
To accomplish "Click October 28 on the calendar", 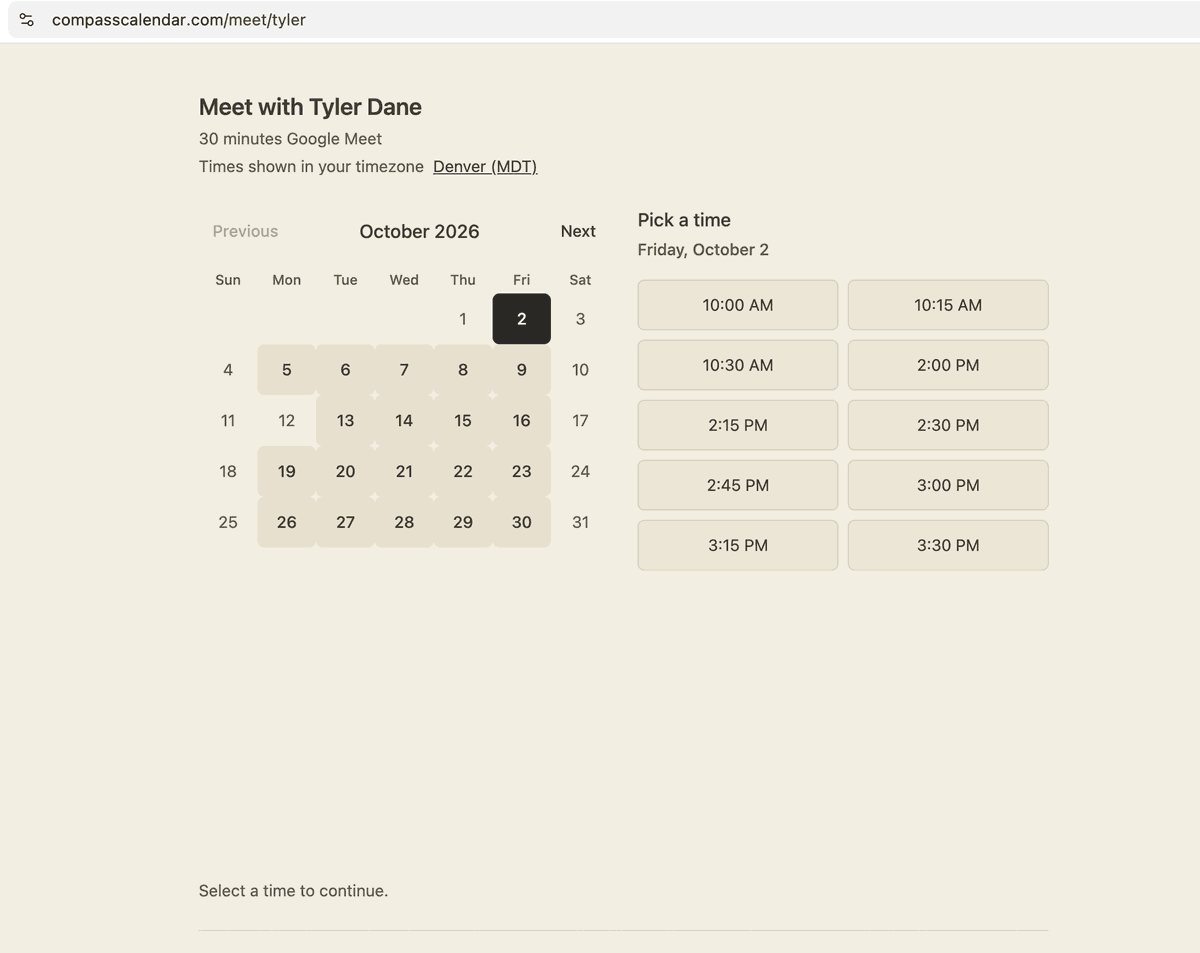I will coord(404,522).
